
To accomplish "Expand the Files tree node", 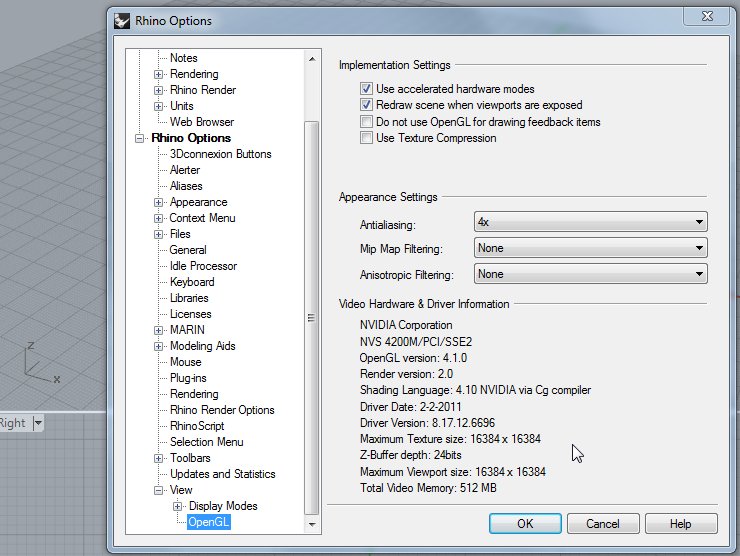I will tap(159, 234).
